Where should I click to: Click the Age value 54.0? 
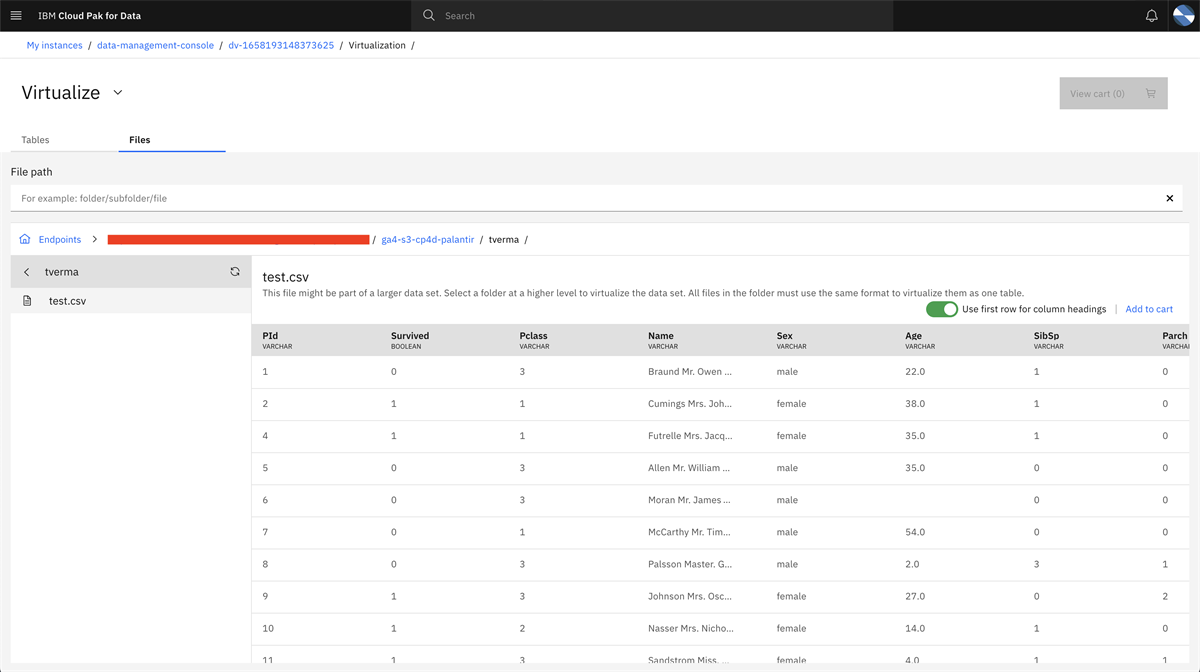point(915,532)
